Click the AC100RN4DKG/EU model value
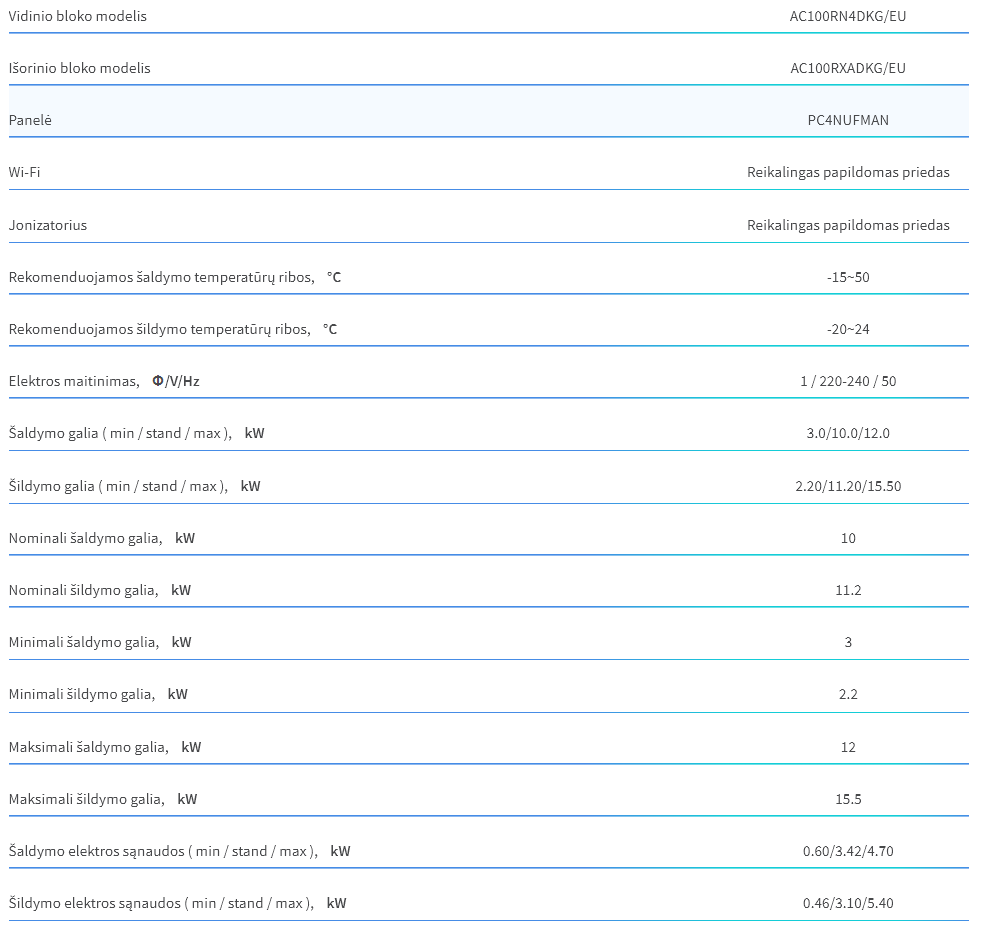Viewport: 992px width, 926px height. (x=848, y=16)
